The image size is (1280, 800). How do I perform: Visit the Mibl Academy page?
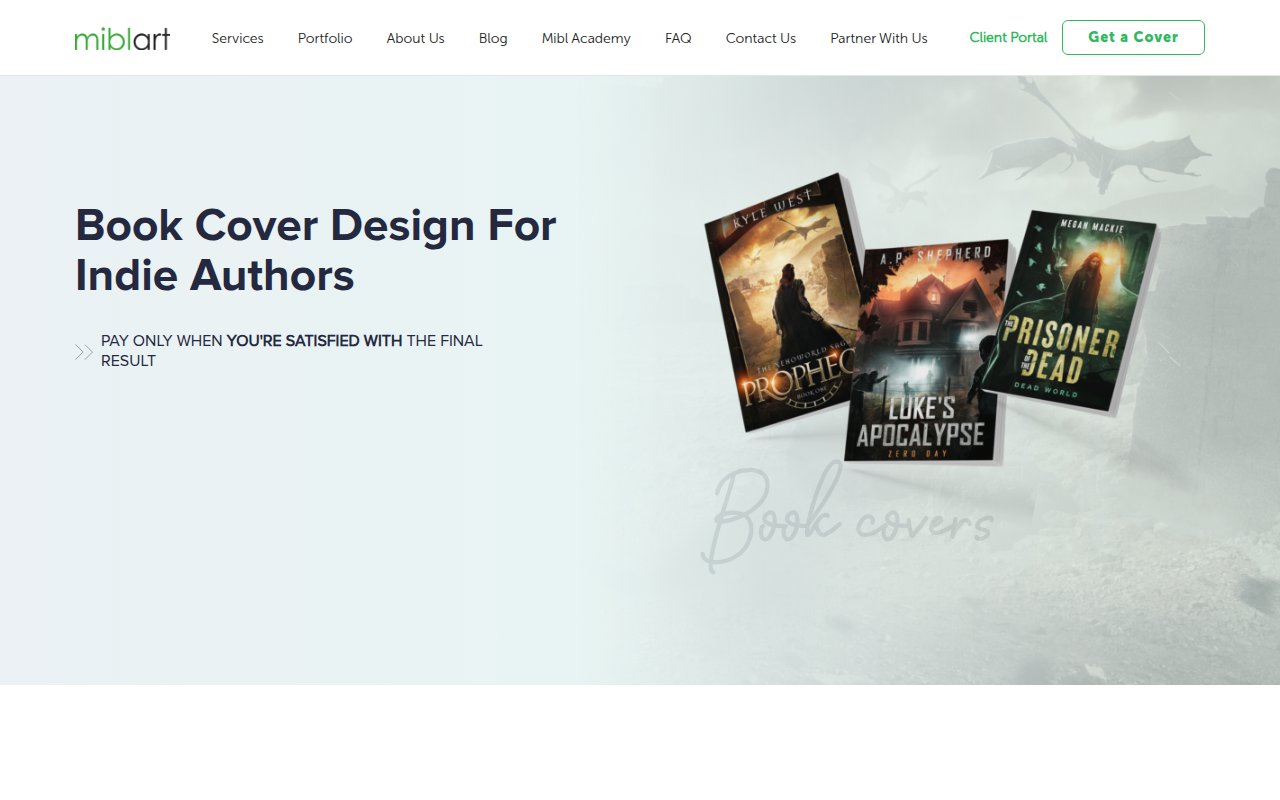pos(586,38)
